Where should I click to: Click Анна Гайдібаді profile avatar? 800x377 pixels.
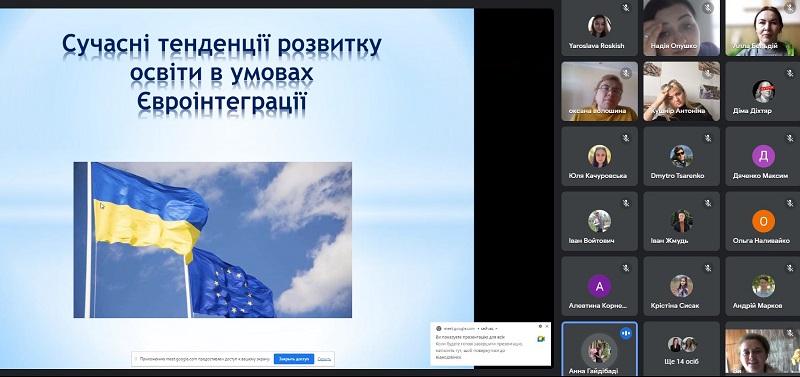[x=599, y=351]
